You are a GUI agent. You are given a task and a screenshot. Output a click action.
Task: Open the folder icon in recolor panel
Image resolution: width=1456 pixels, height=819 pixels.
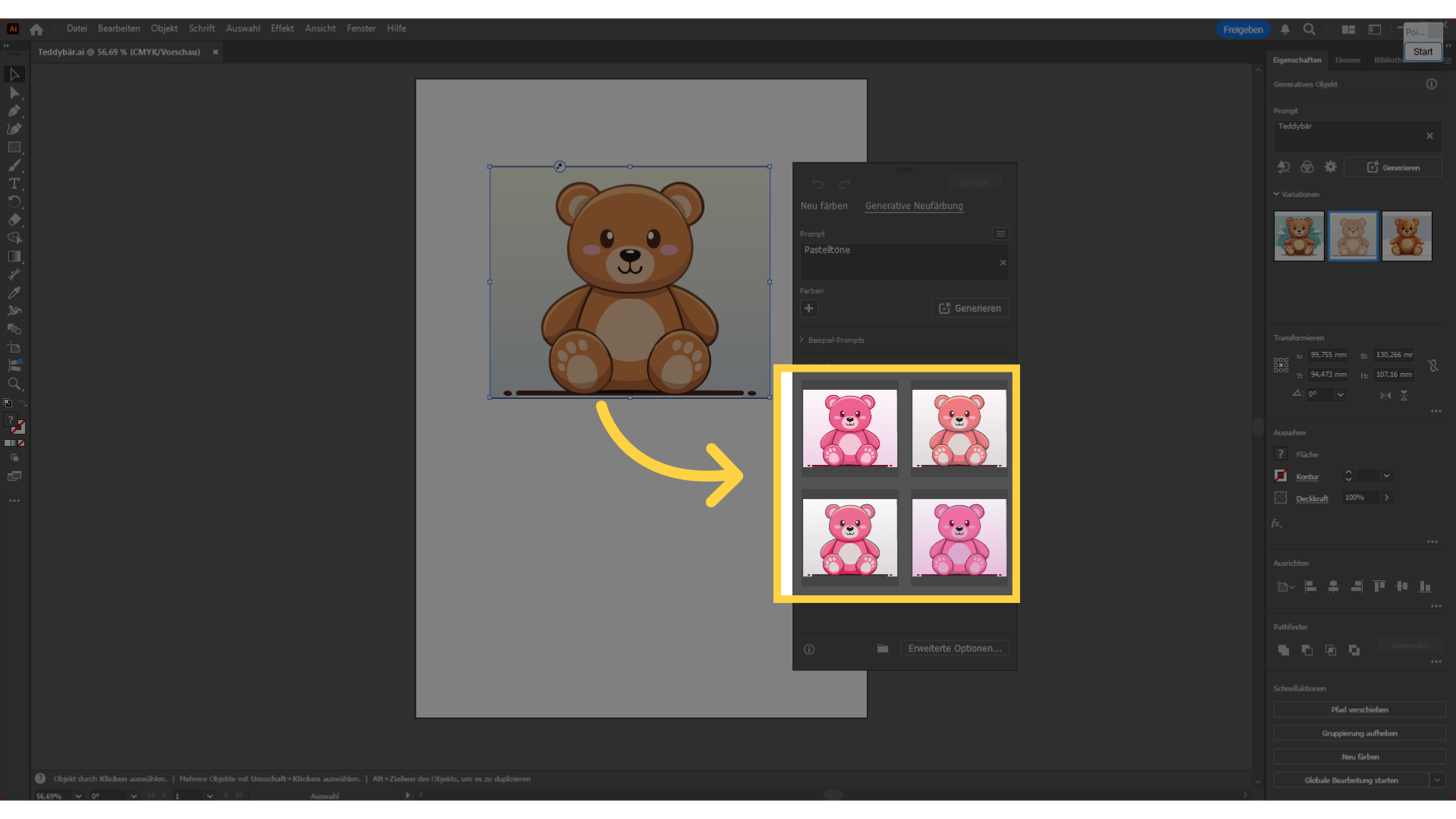click(x=883, y=648)
